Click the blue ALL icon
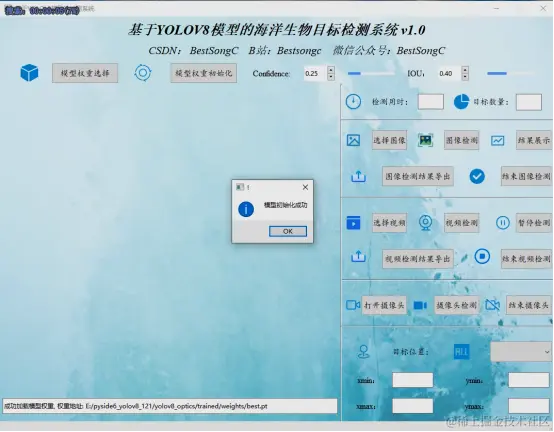 click(x=461, y=351)
